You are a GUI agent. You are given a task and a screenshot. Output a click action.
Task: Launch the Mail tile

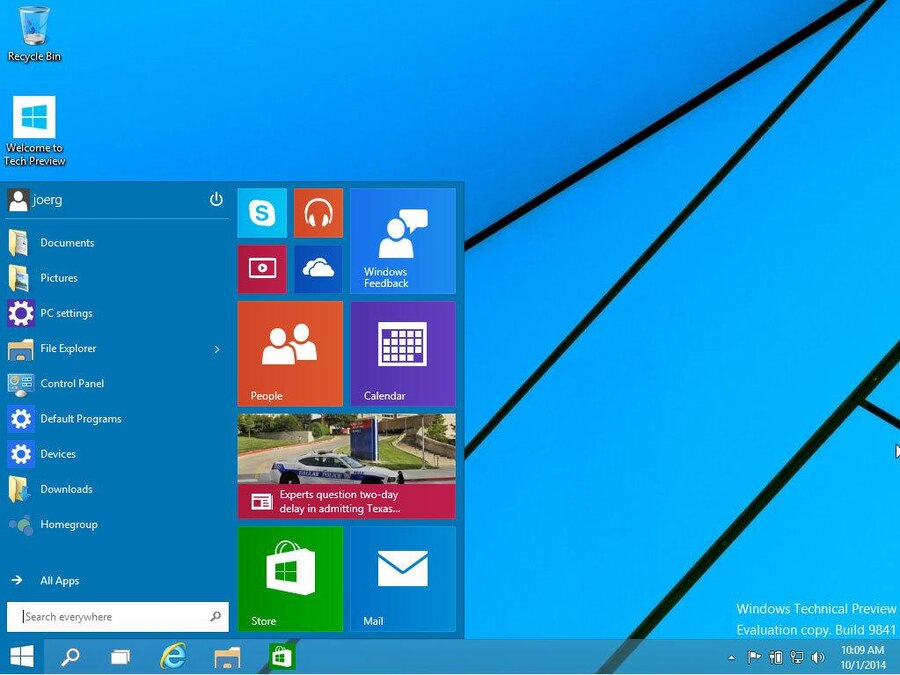click(401, 578)
